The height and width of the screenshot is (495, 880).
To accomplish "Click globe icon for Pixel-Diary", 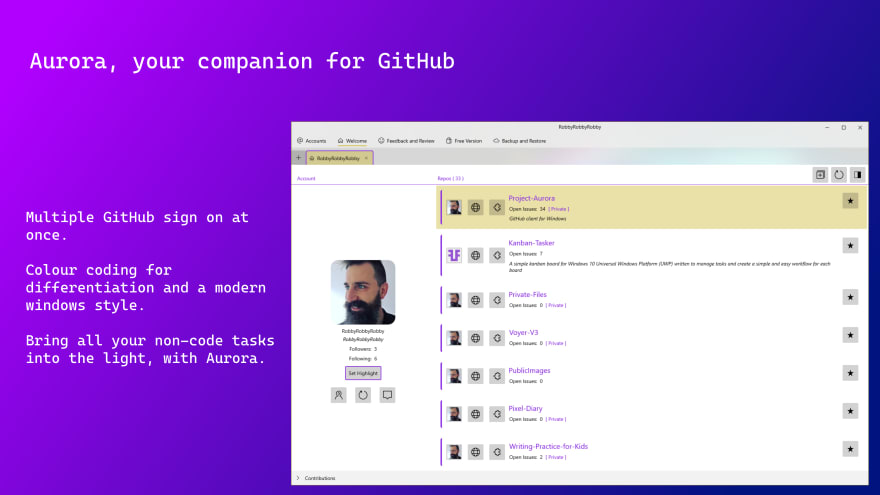I will [x=475, y=414].
